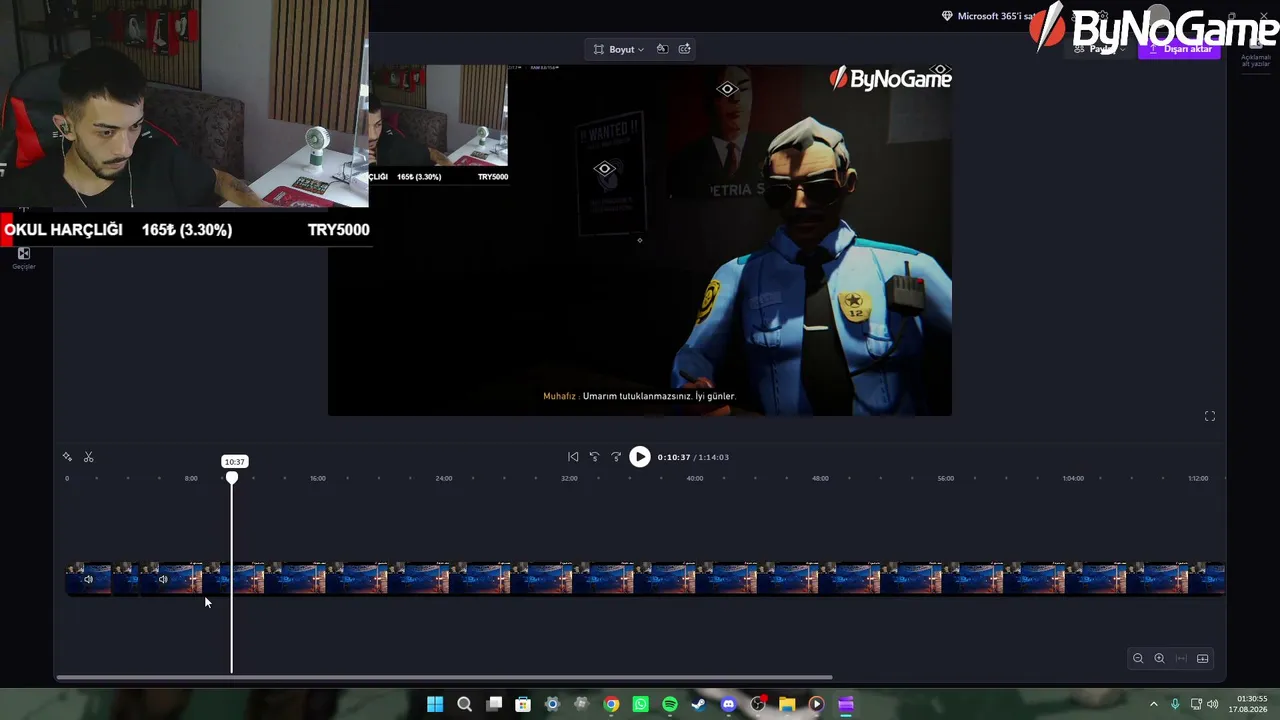Toggle fullscreen preview icon
This screenshot has width=1280, height=720.
coord(1210,416)
